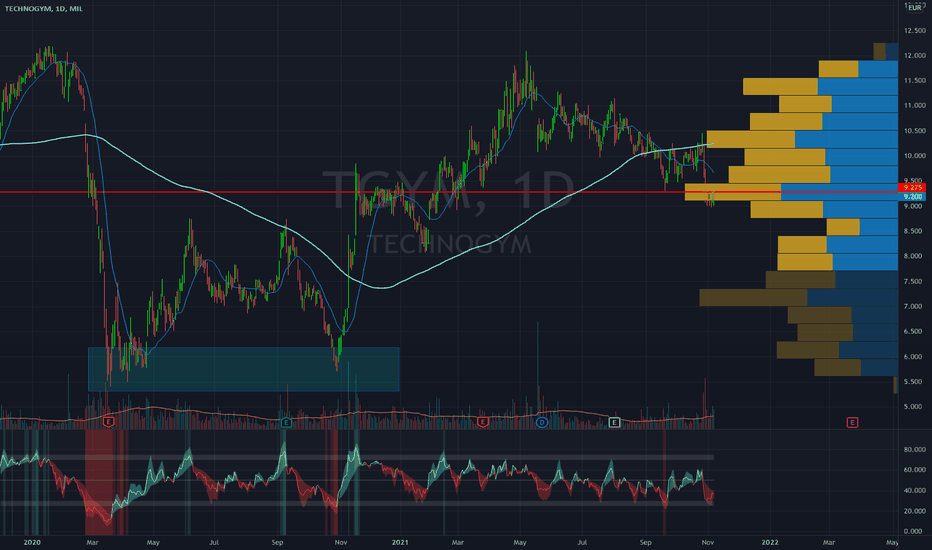Click the 8.500 price axis label
The height and width of the screenshot is (550, 932).
pyautogui.click(x=914, y=231)
